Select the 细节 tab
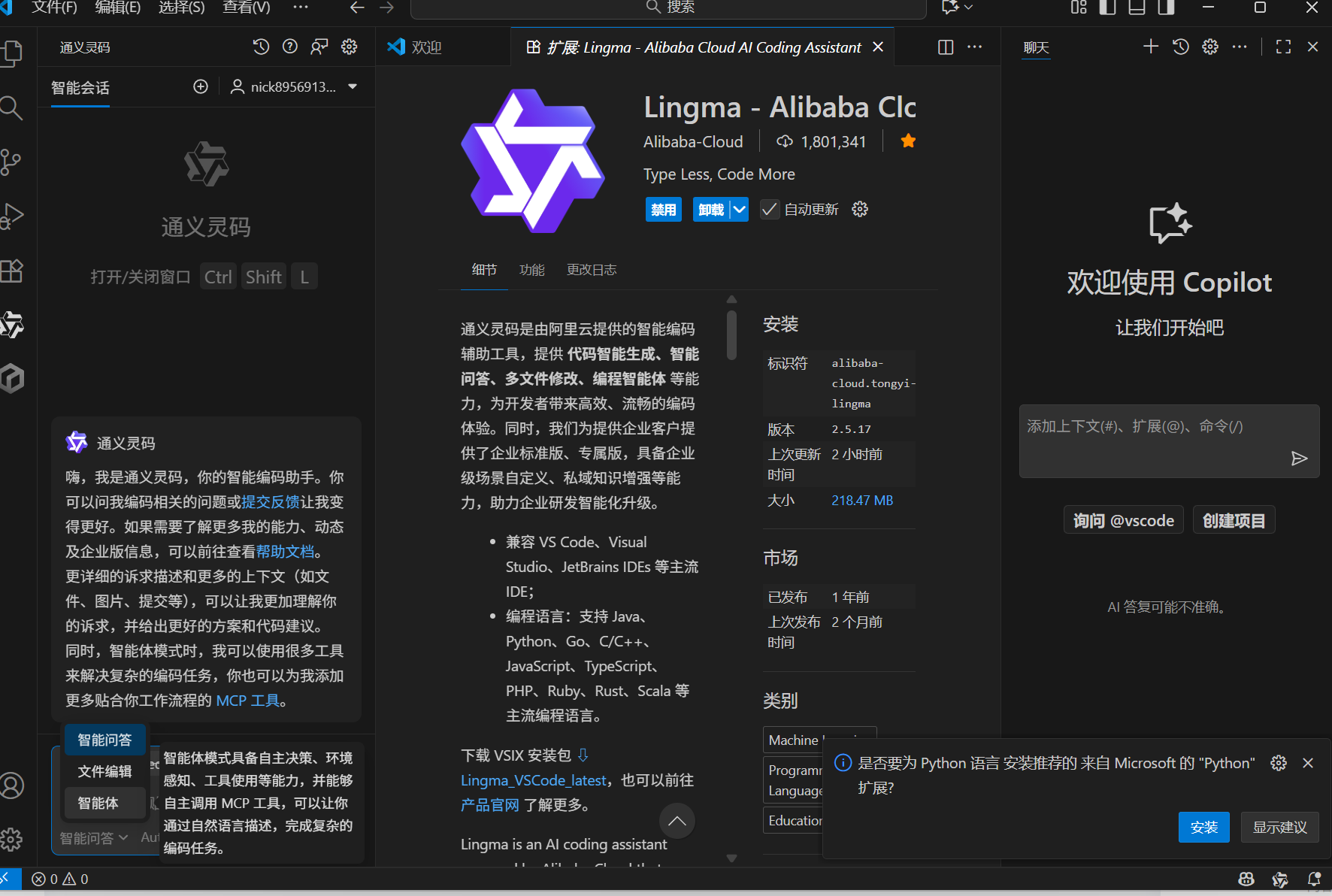 tap(484, 269)
